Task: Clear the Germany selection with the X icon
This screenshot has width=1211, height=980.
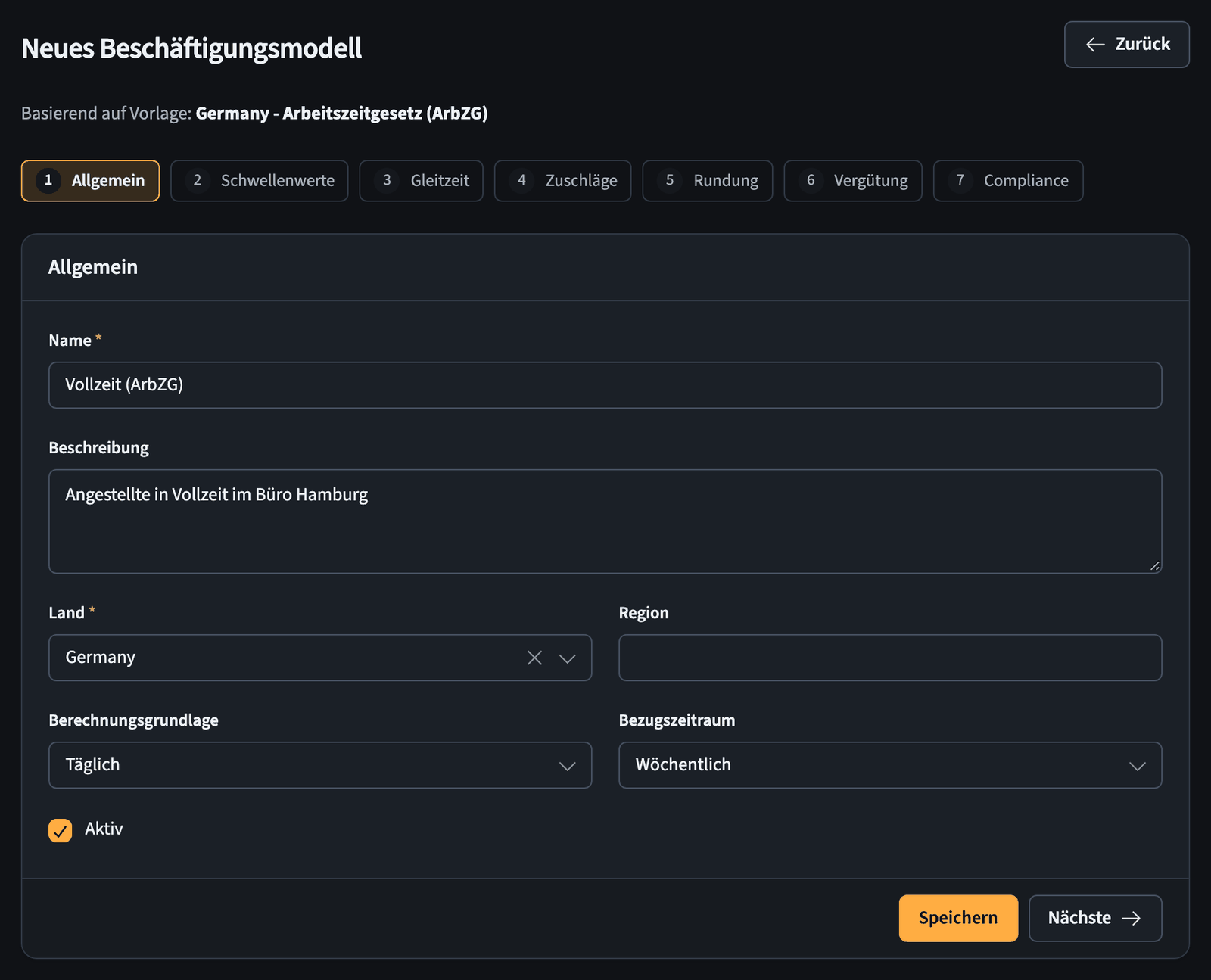Action: [x=534, y=658]
